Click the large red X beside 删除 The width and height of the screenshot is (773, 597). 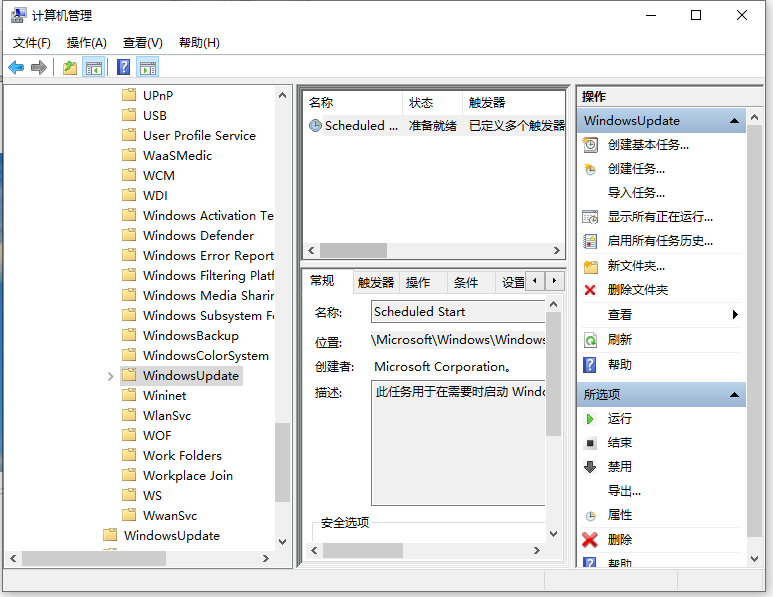[590, 540]
